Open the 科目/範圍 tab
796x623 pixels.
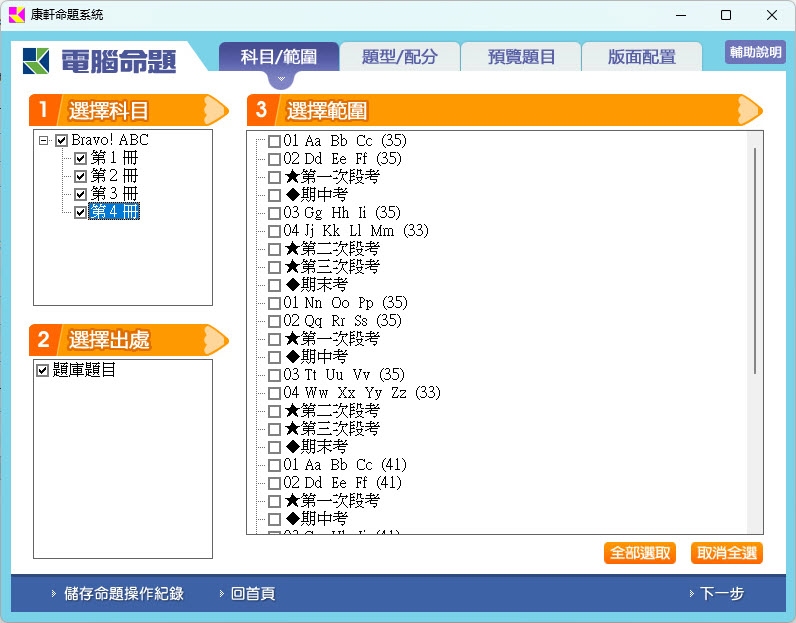[x=279, y=57]
